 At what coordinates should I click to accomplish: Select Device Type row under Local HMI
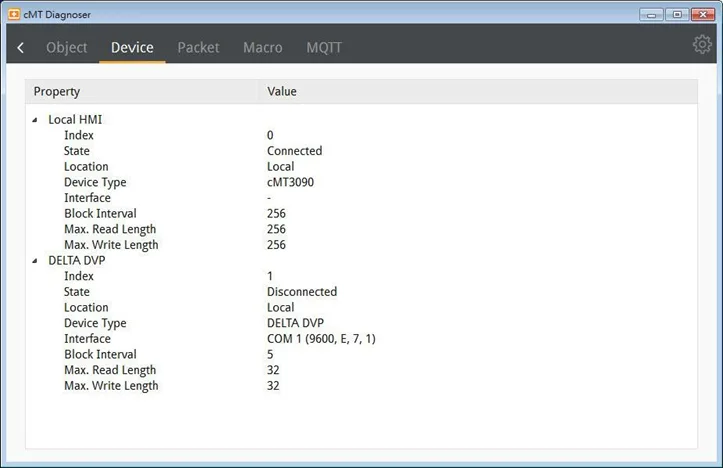(361, 182)
